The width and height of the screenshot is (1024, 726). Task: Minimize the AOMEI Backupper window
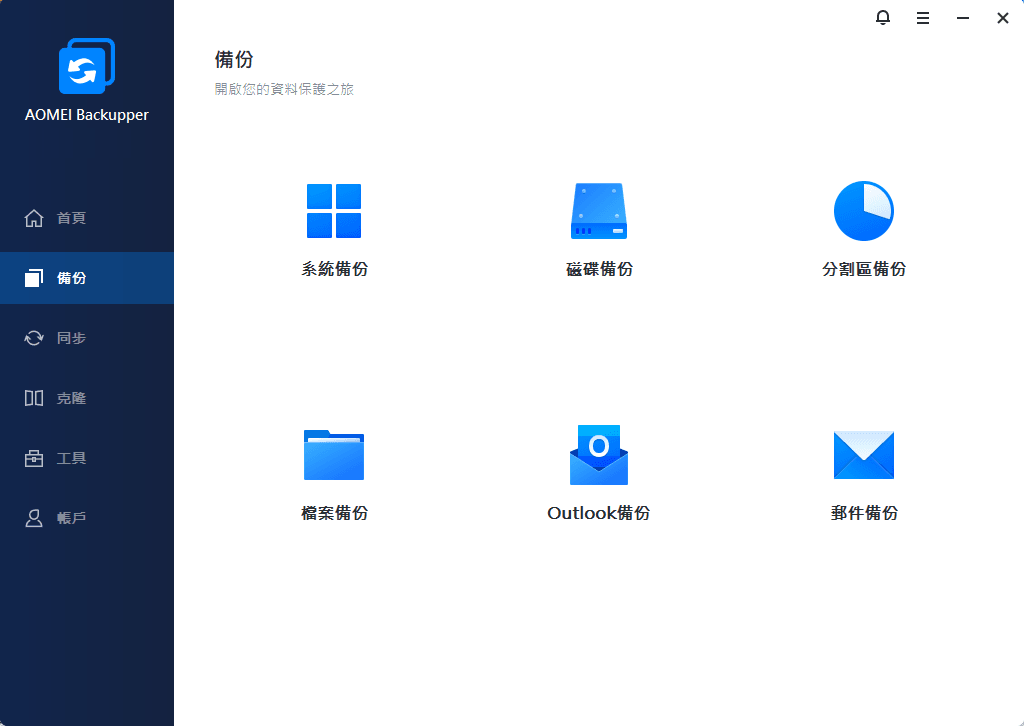pos(963,18)
